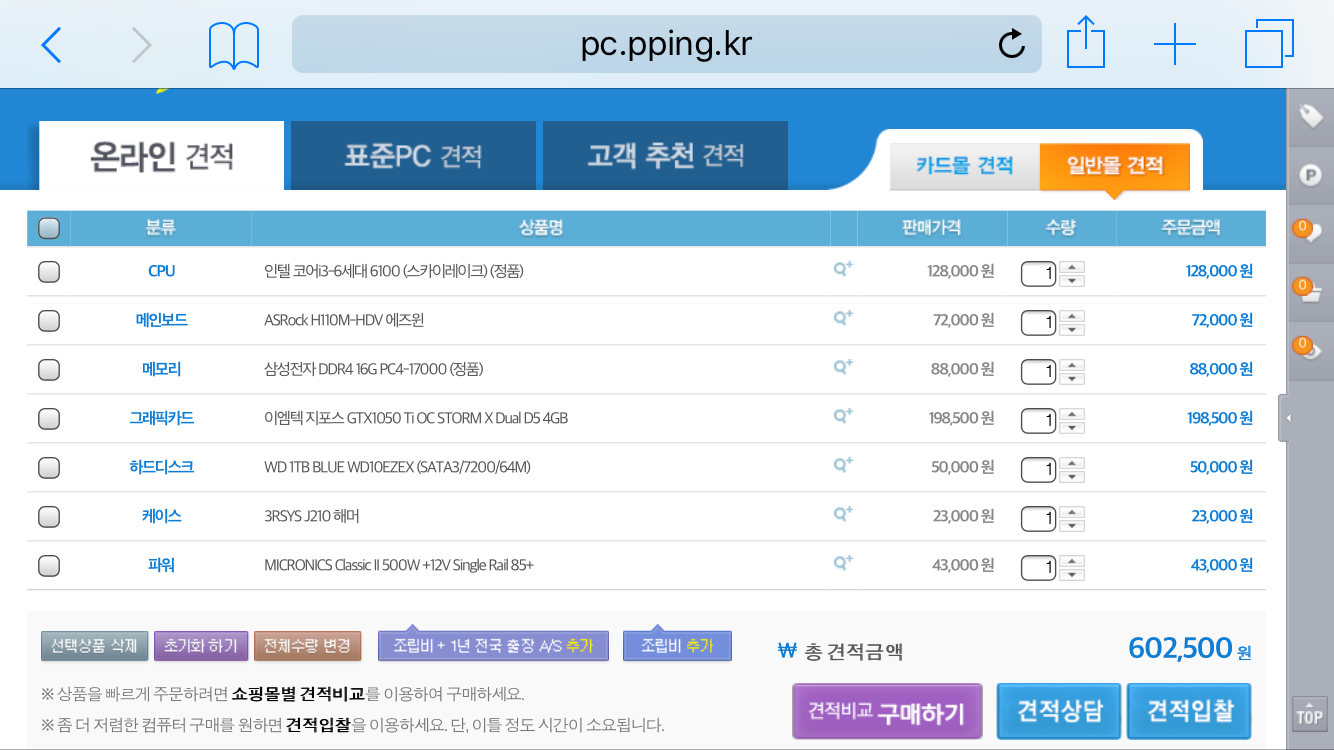Tap the Safari forward arrow
Image resolution: width=1334 pixels, height=750 pixels.
coord(142,45)
